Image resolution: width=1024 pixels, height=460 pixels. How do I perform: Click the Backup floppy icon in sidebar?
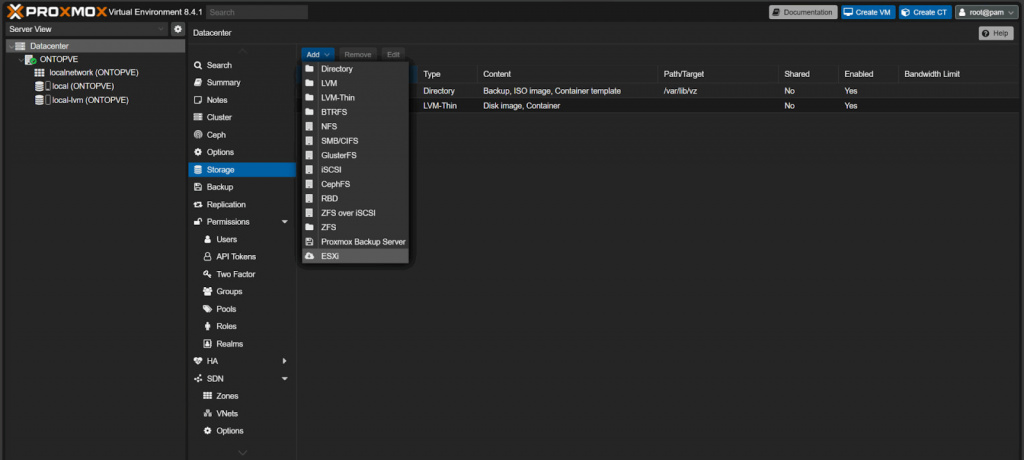(198, 187)
